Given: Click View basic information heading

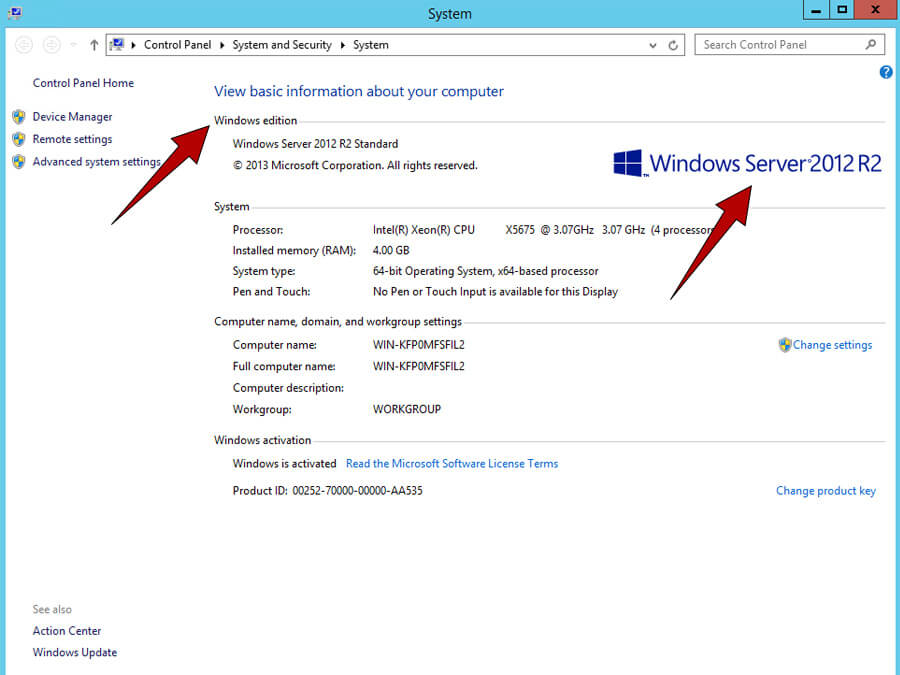Looking at the screenshot, I should coord(359,91).
